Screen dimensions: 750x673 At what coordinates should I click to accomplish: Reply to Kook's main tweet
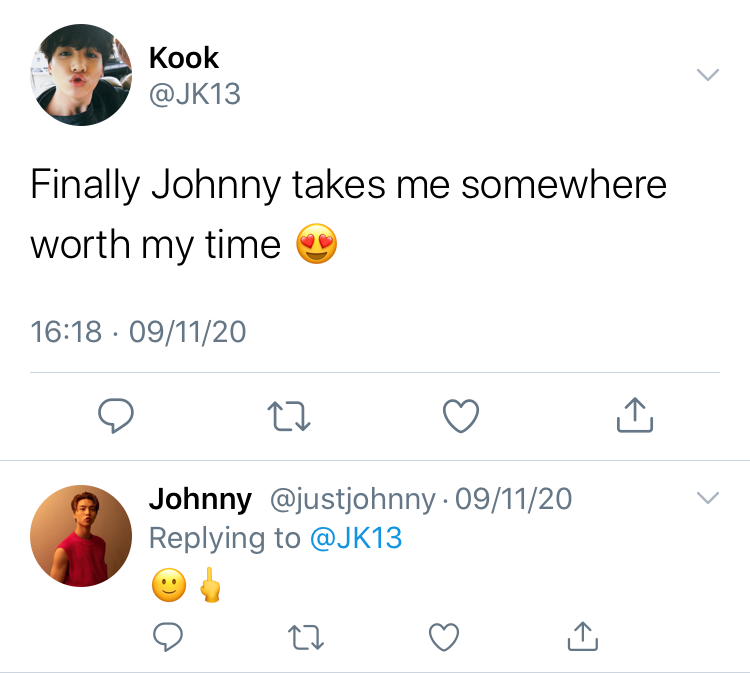pos(116,416)
